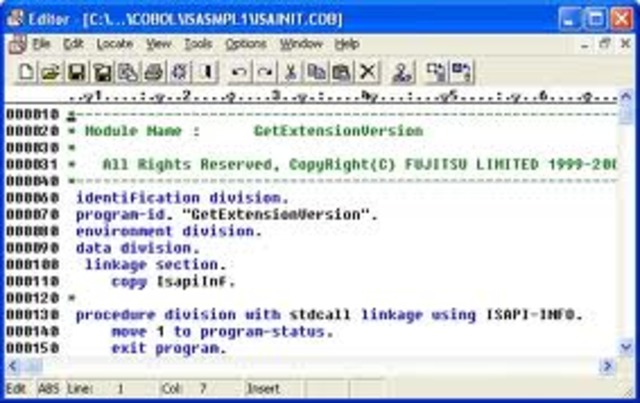The width and height of the screenshot is (640, 403).
Task: Click 'identification division.' code line
Action: 182,198
